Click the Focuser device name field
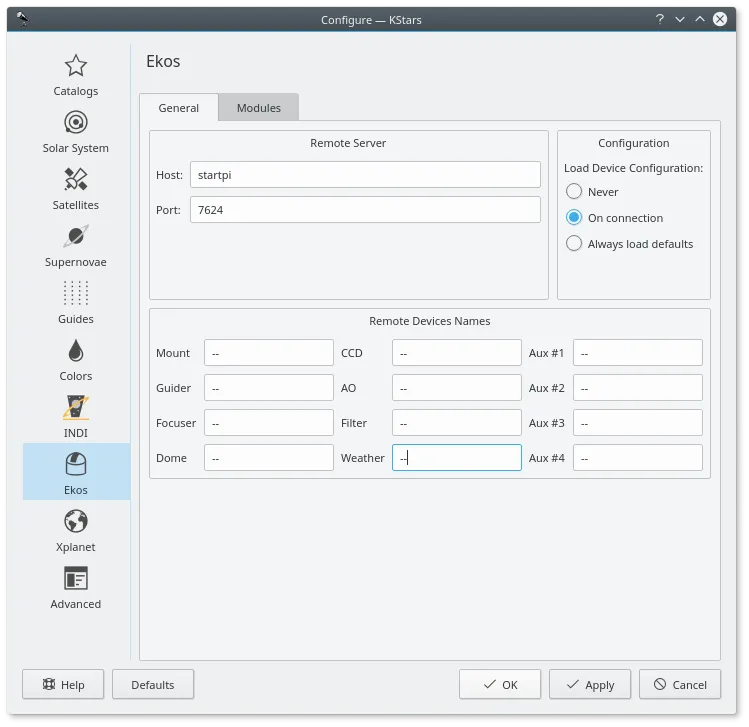749x727 pixels. pos(269,423)
